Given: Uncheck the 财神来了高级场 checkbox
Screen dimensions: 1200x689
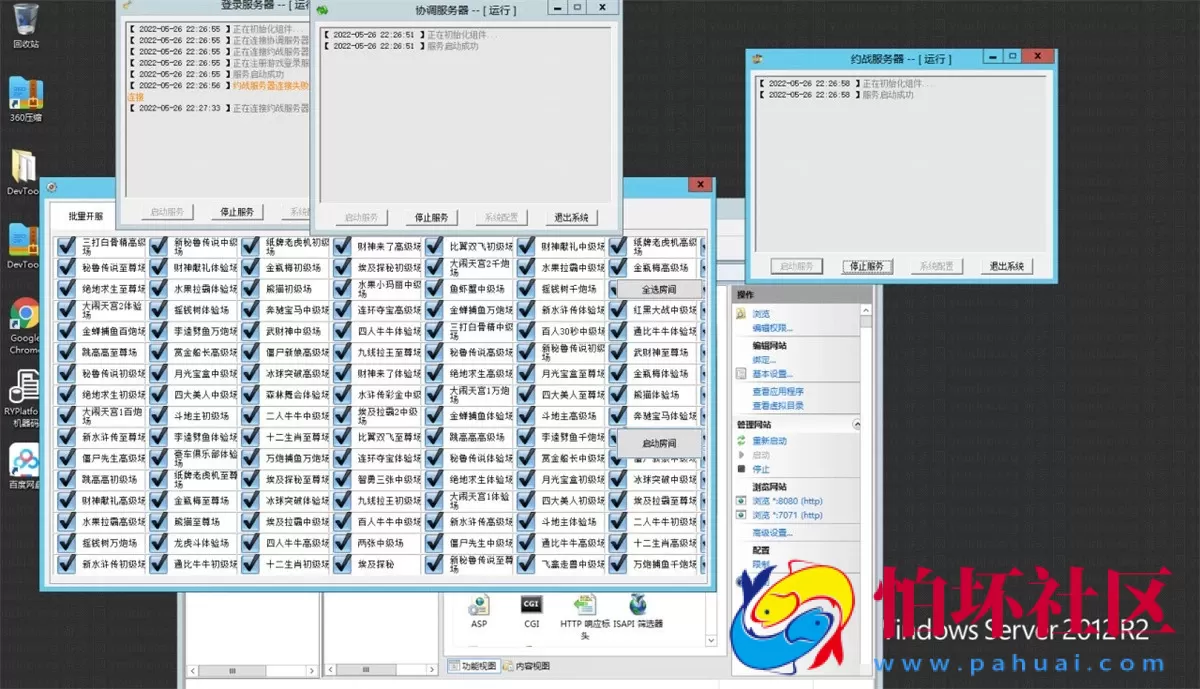Looking at the screenshot, I should [342, 247].
